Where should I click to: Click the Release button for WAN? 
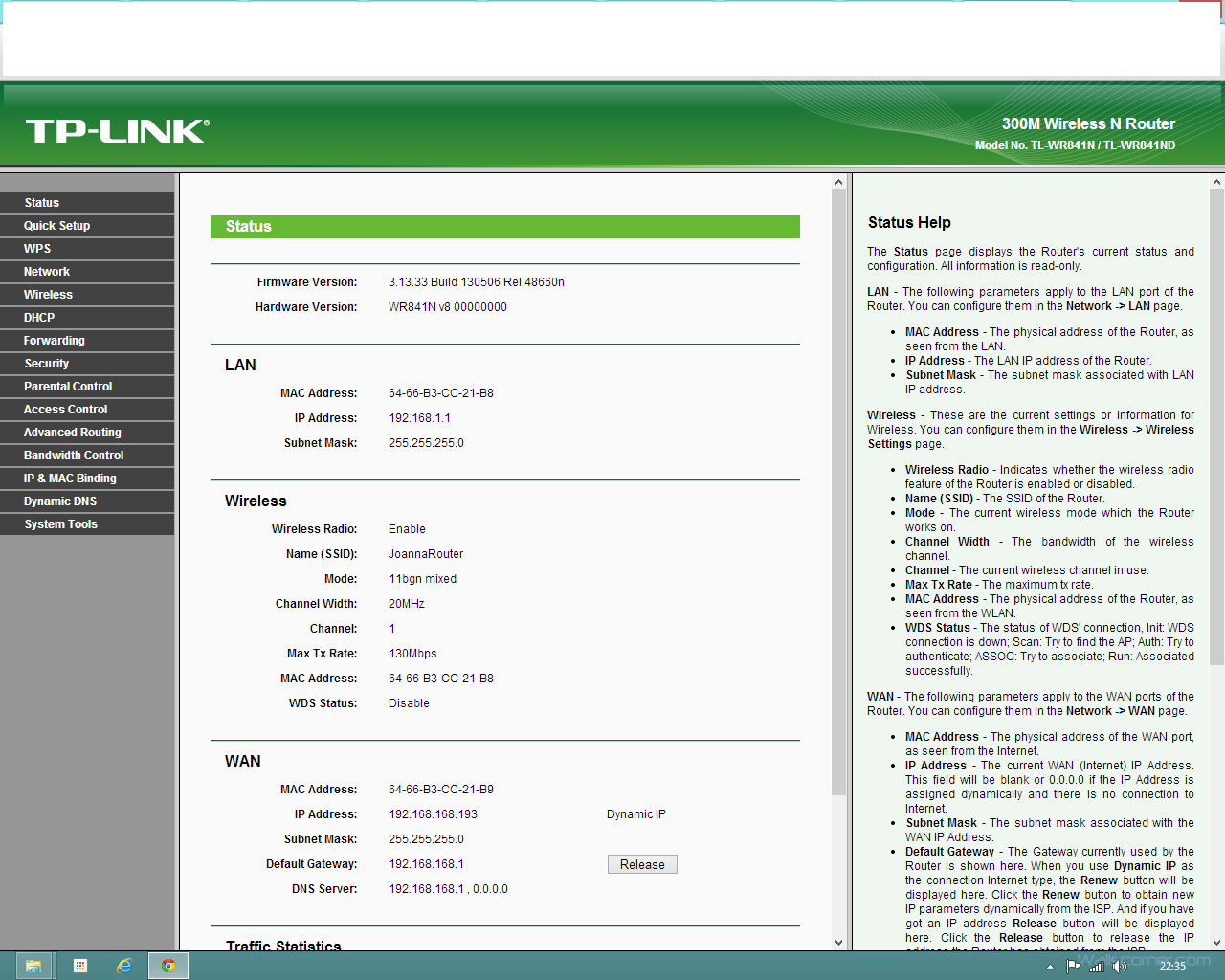642,864
